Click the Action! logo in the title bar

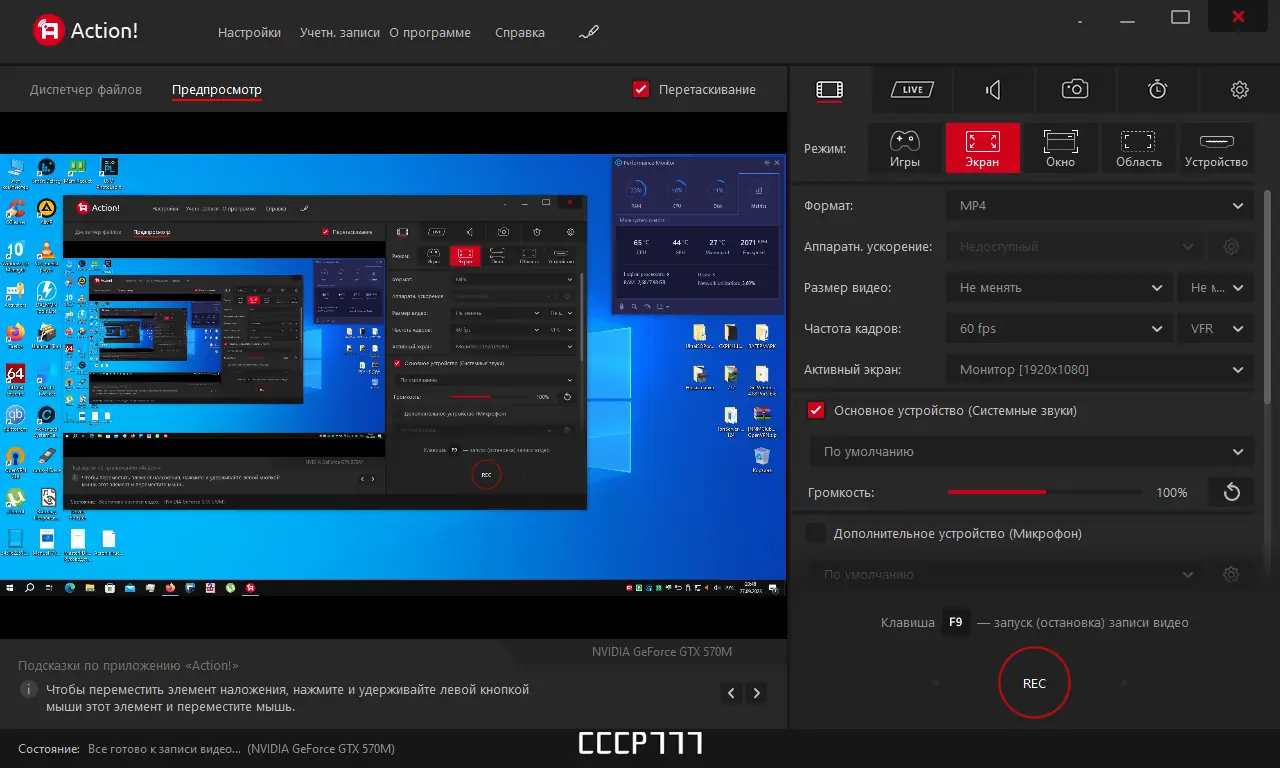point(85,31)
